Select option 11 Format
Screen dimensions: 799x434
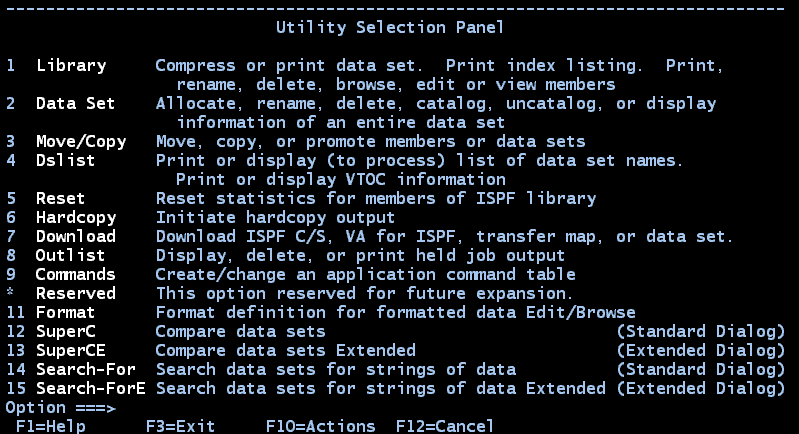coord(65,312)
